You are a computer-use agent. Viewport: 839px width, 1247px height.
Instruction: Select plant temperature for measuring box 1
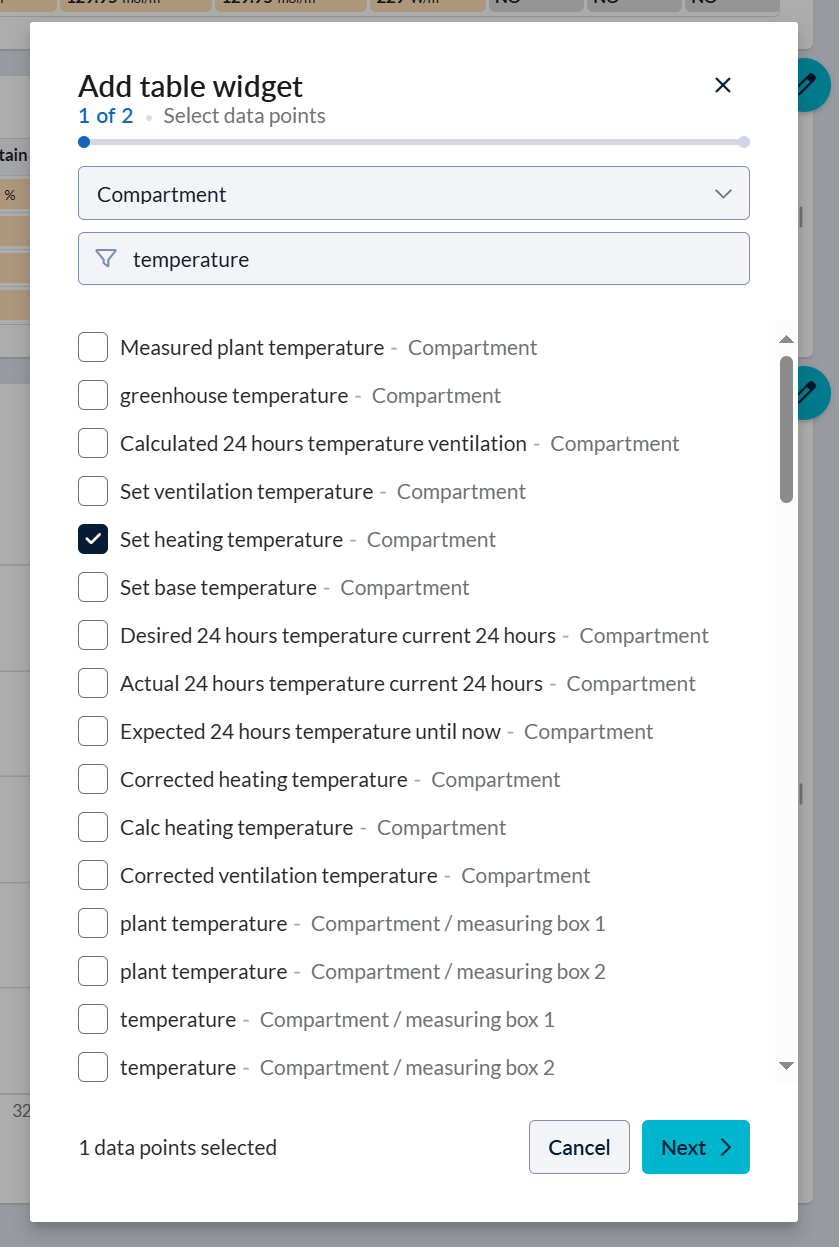(92, 923)
